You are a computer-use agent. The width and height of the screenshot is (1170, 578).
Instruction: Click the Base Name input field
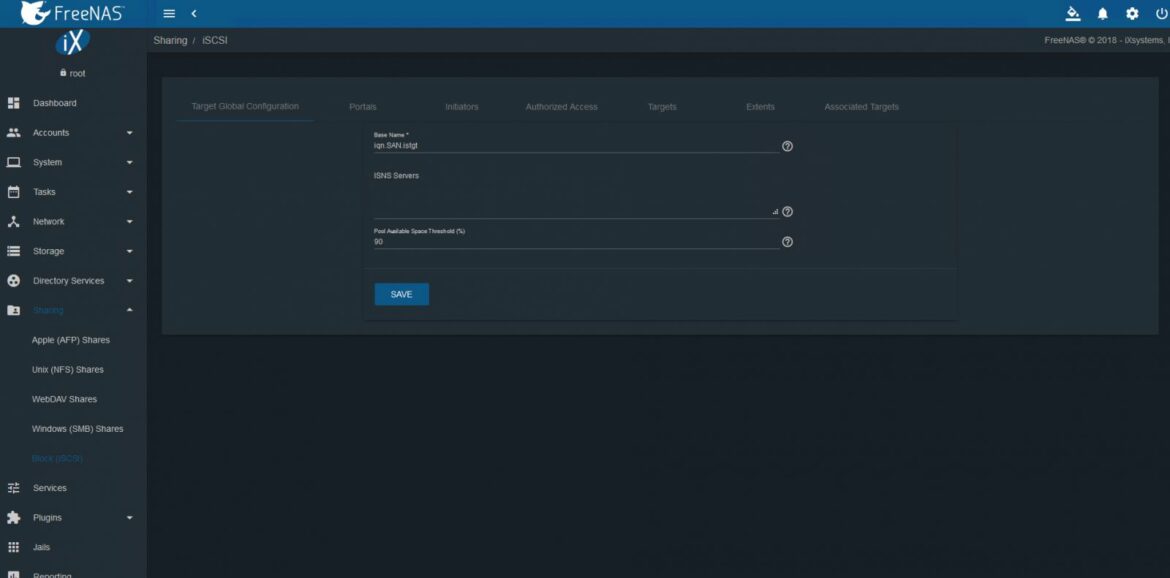click(x=576, y=146)
